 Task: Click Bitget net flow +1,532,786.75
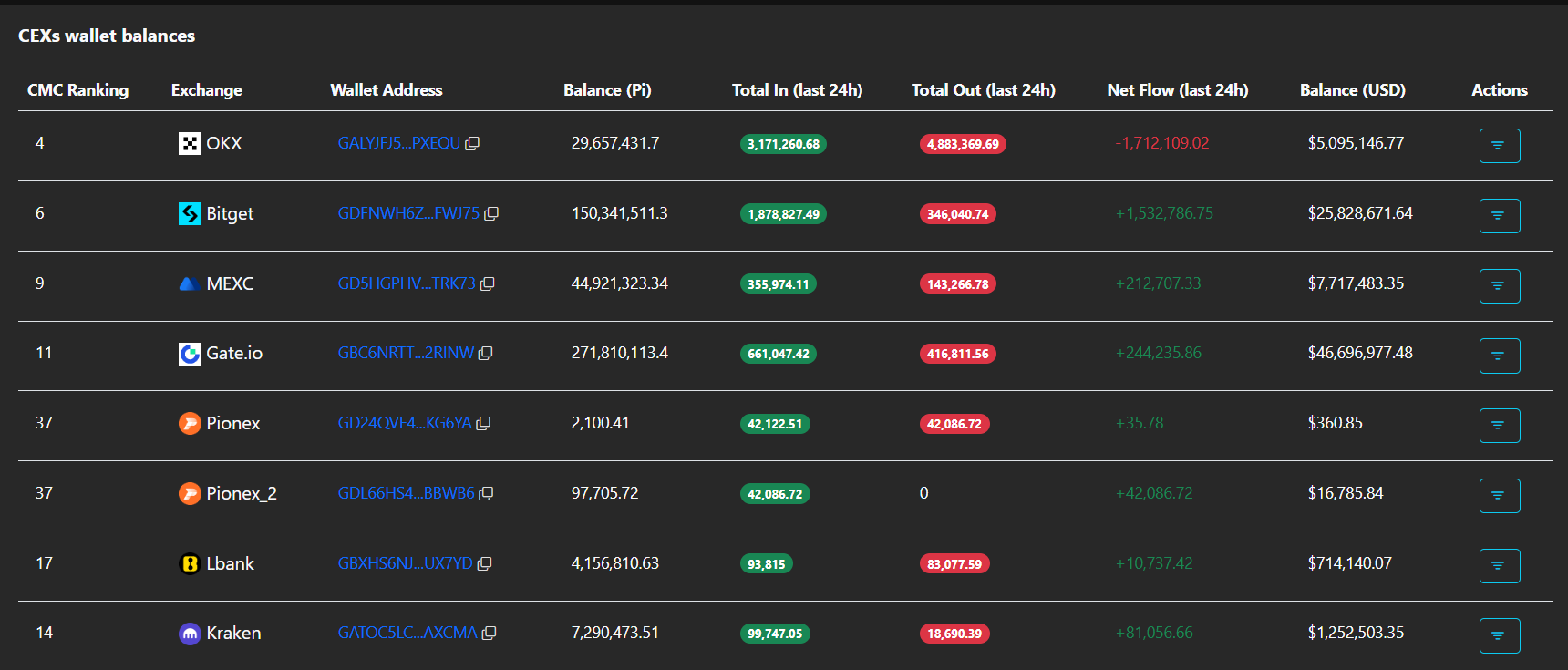(x=1165, y=213)
